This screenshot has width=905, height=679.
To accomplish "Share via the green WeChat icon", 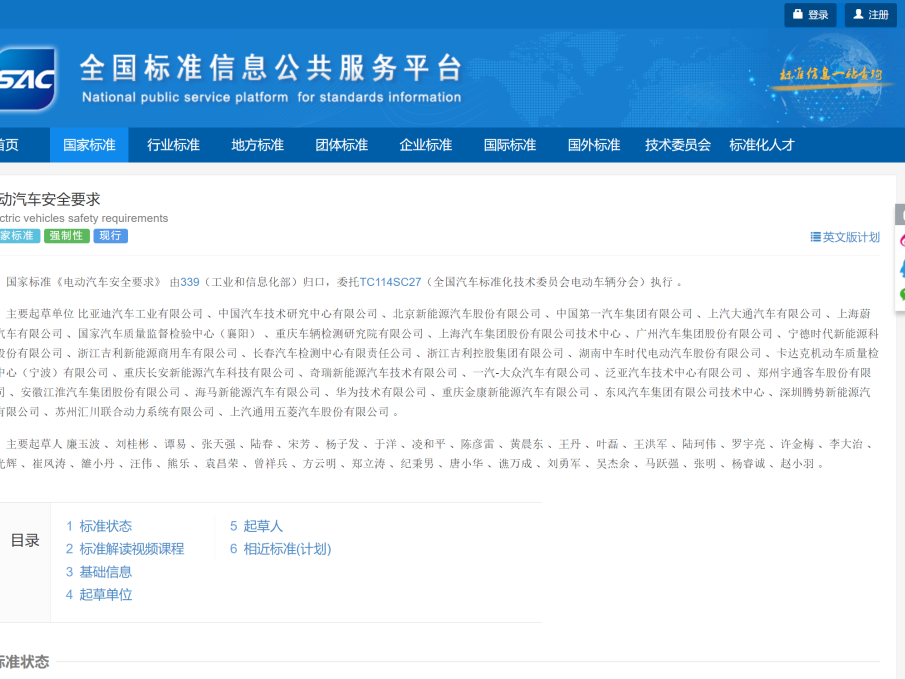I will point(901,294).
